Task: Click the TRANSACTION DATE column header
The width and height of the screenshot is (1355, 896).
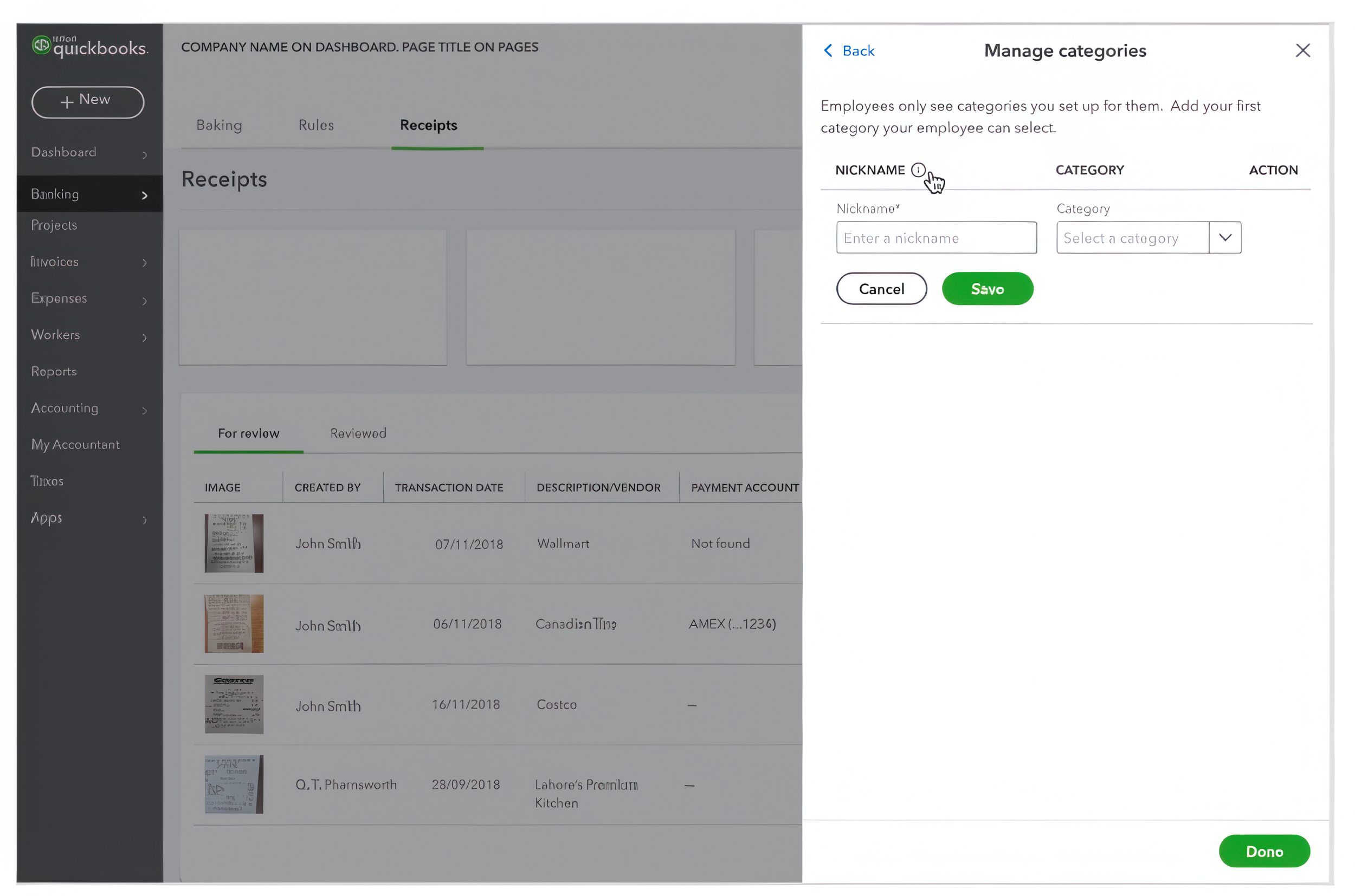Action: click(449, 488)
